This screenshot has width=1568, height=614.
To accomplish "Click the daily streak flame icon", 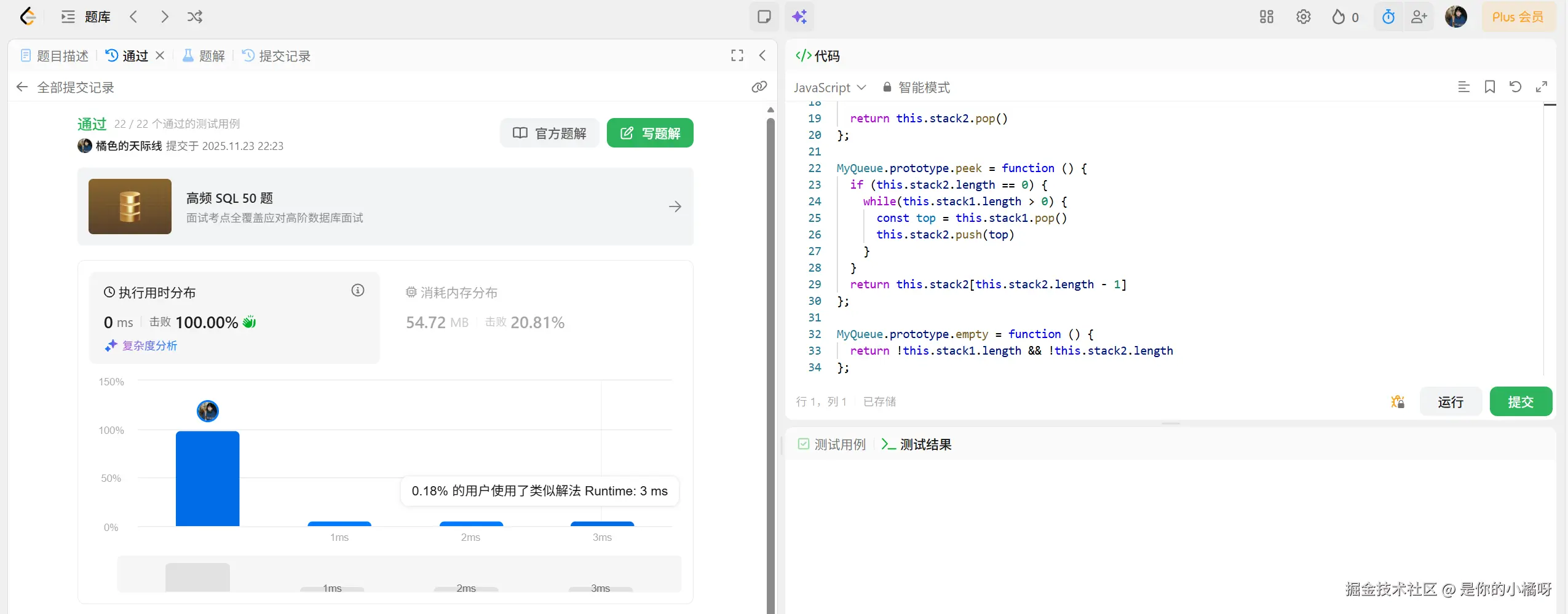I will (1338, 17).
